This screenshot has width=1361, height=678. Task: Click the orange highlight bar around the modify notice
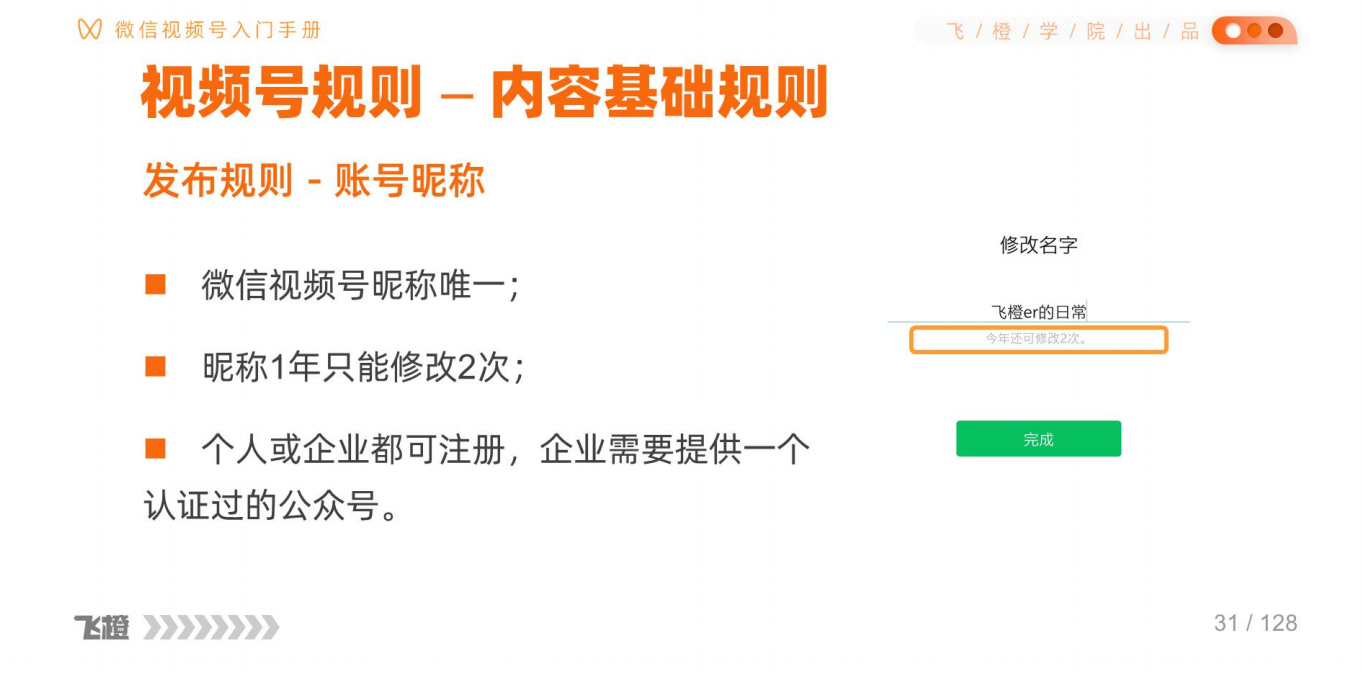point(1038,340)
